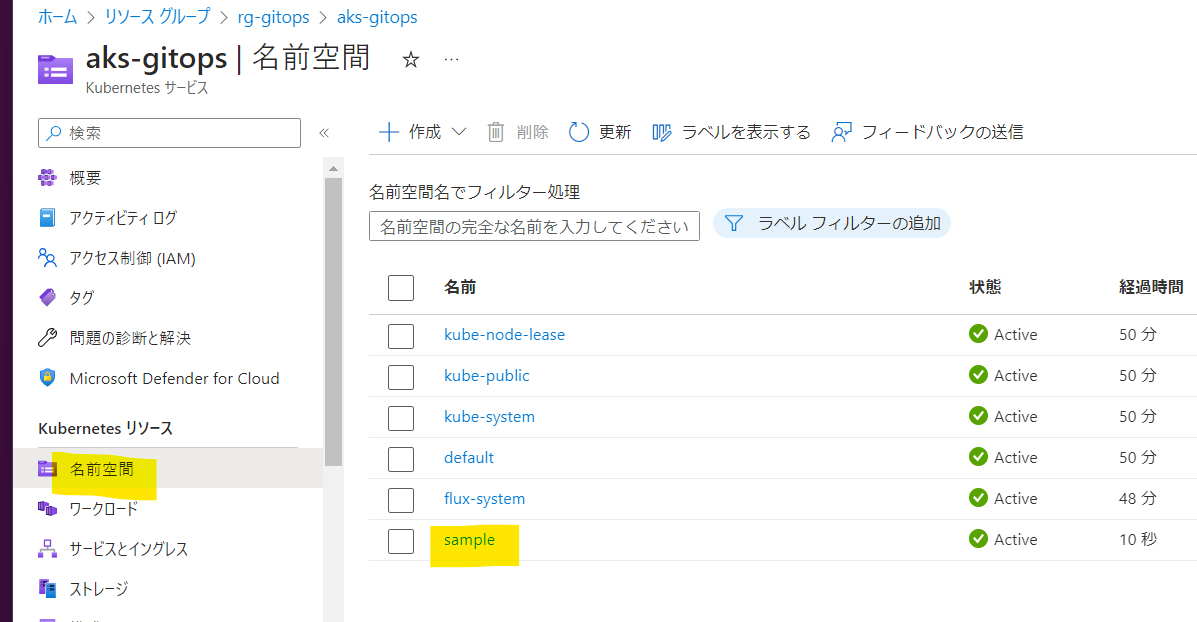Select Microsoft Defender for Cloud menu item
The image size is (1197, 622).
[174, 378]
